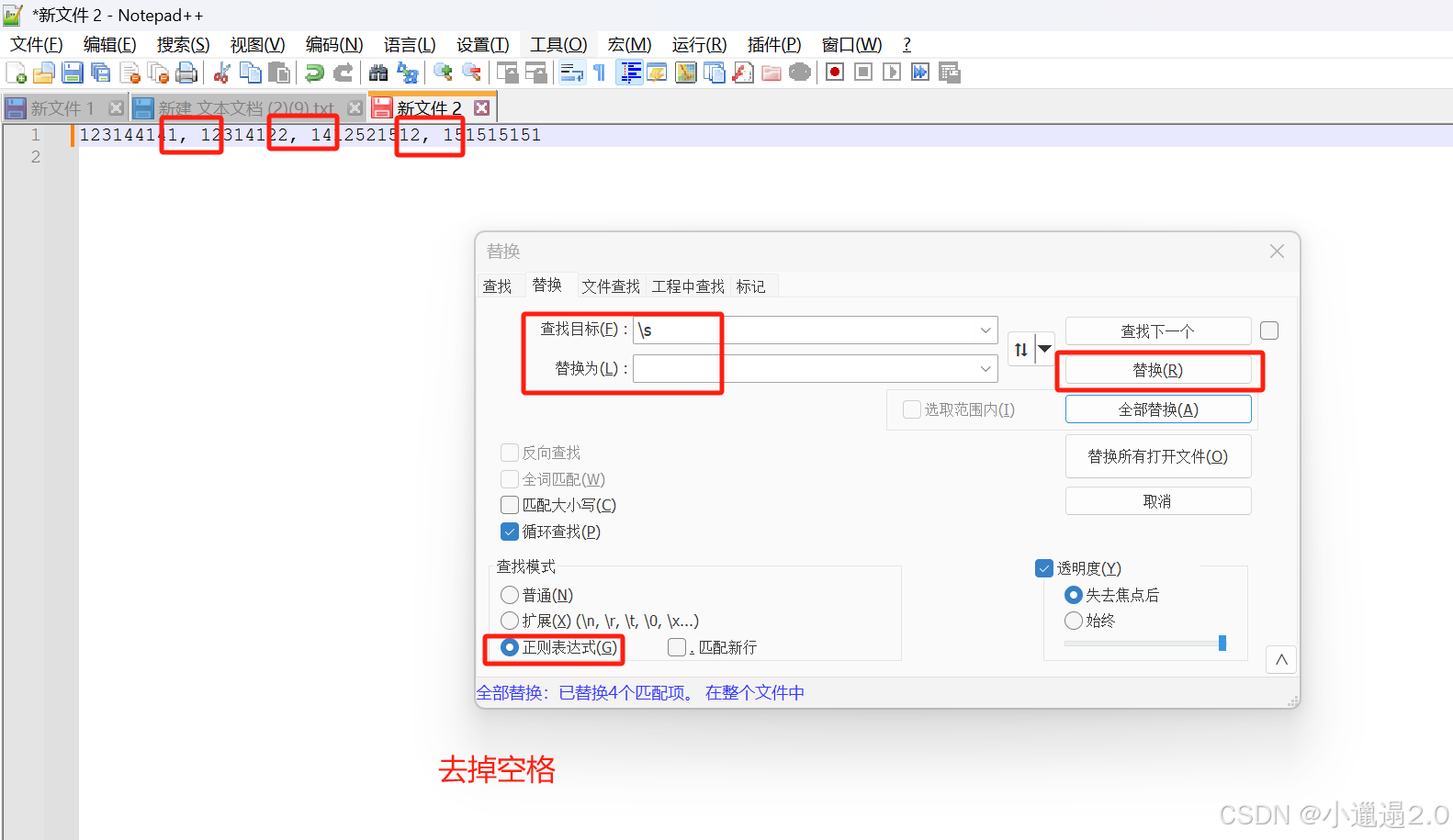Select the 普通 search mode radio
1453x840 pixels.
(510, 595)
